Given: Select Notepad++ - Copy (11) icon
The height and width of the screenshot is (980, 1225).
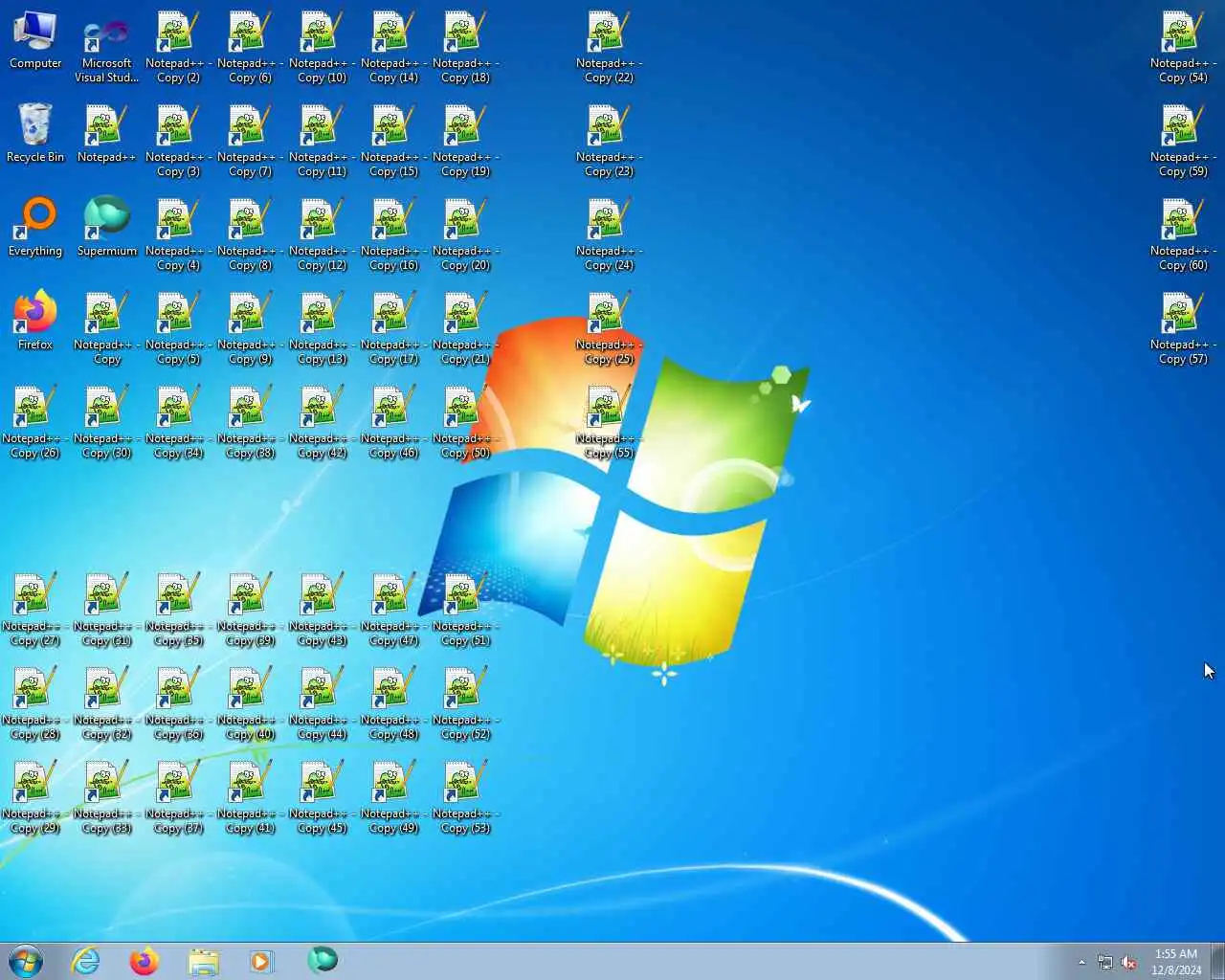Looking at the screenshot, I should tap(323, 141).
